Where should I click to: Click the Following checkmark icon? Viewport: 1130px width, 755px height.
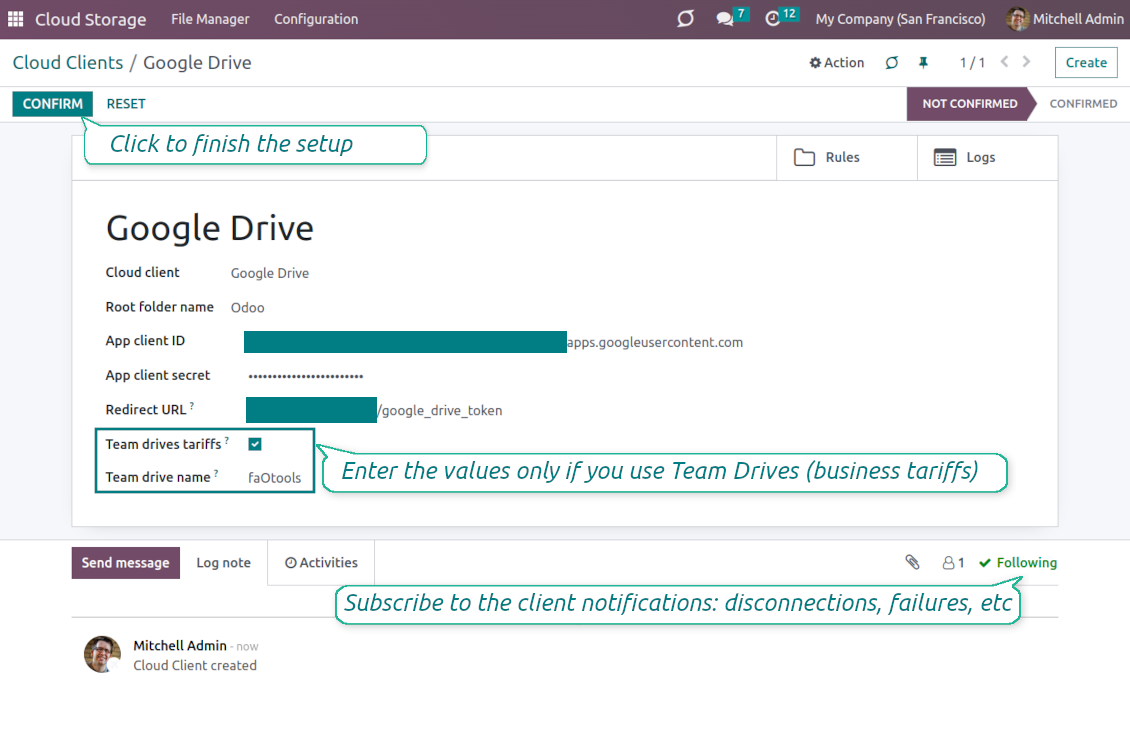point(985,563)
